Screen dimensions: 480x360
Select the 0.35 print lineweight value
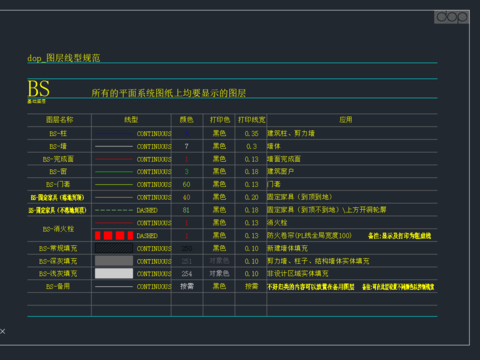tap(251, 133)
